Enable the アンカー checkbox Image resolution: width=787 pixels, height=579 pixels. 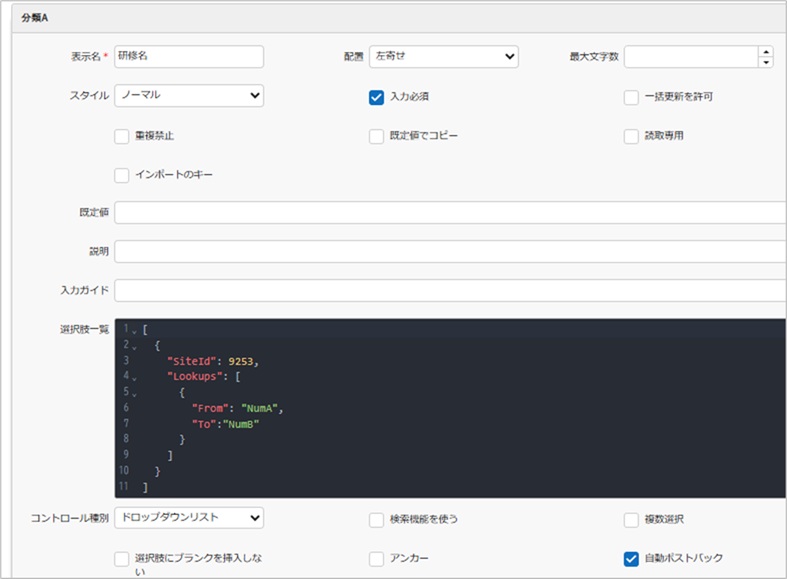point(376,559)
